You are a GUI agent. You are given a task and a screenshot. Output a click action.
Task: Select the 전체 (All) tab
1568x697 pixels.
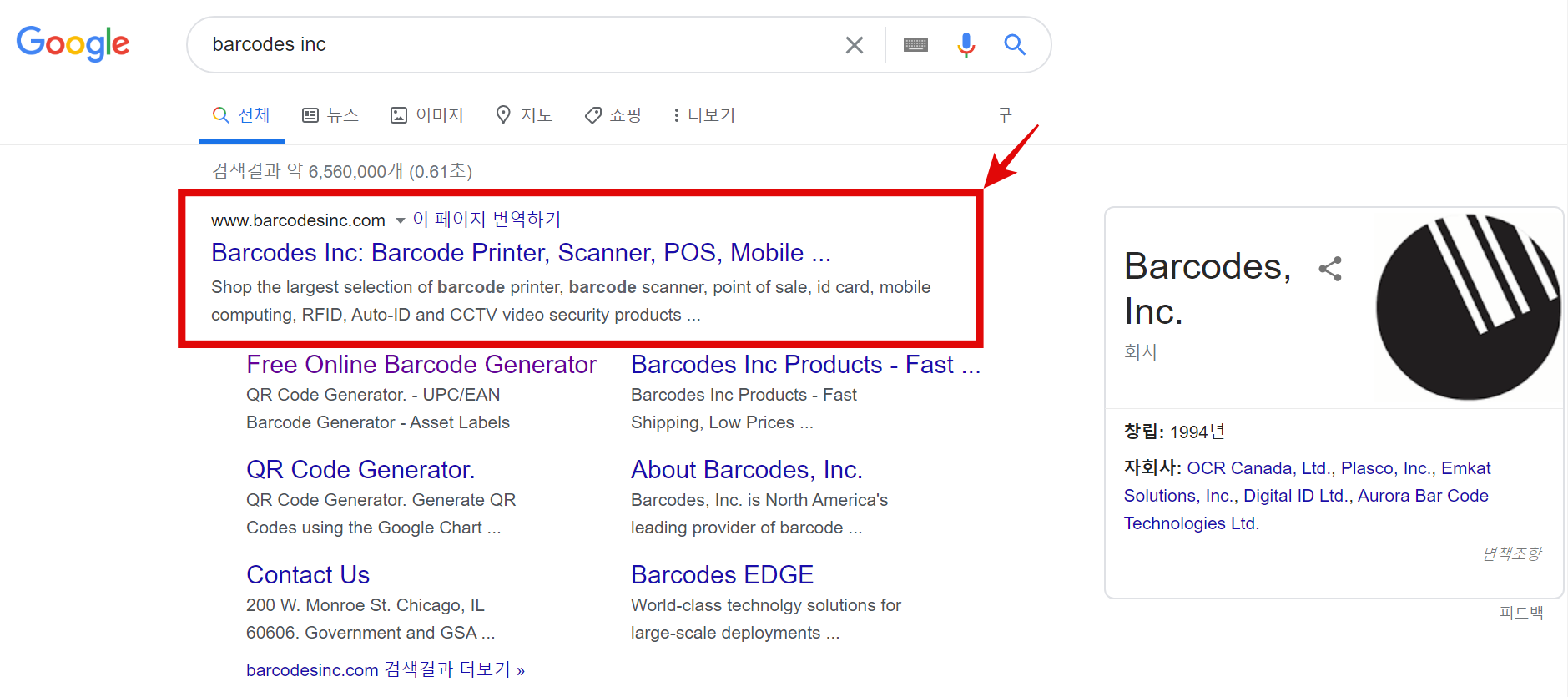pyautogui.click(x=241, y=115)
